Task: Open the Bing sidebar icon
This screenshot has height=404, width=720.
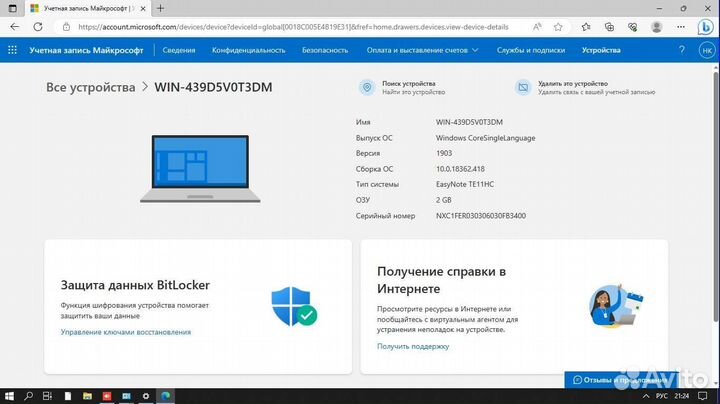Action: (704, 27)
